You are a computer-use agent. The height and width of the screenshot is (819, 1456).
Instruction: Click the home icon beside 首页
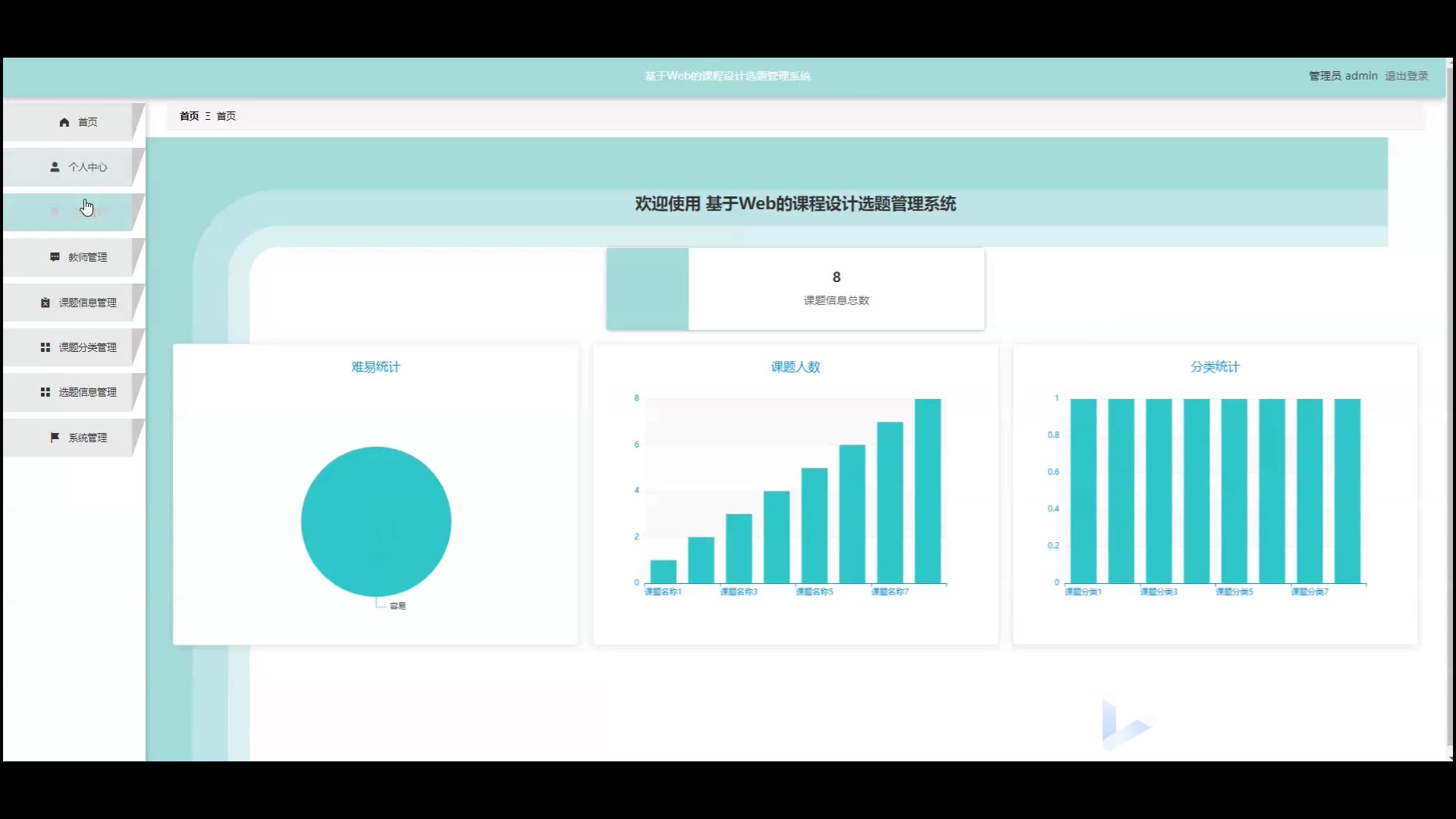(x=64, y=122)
